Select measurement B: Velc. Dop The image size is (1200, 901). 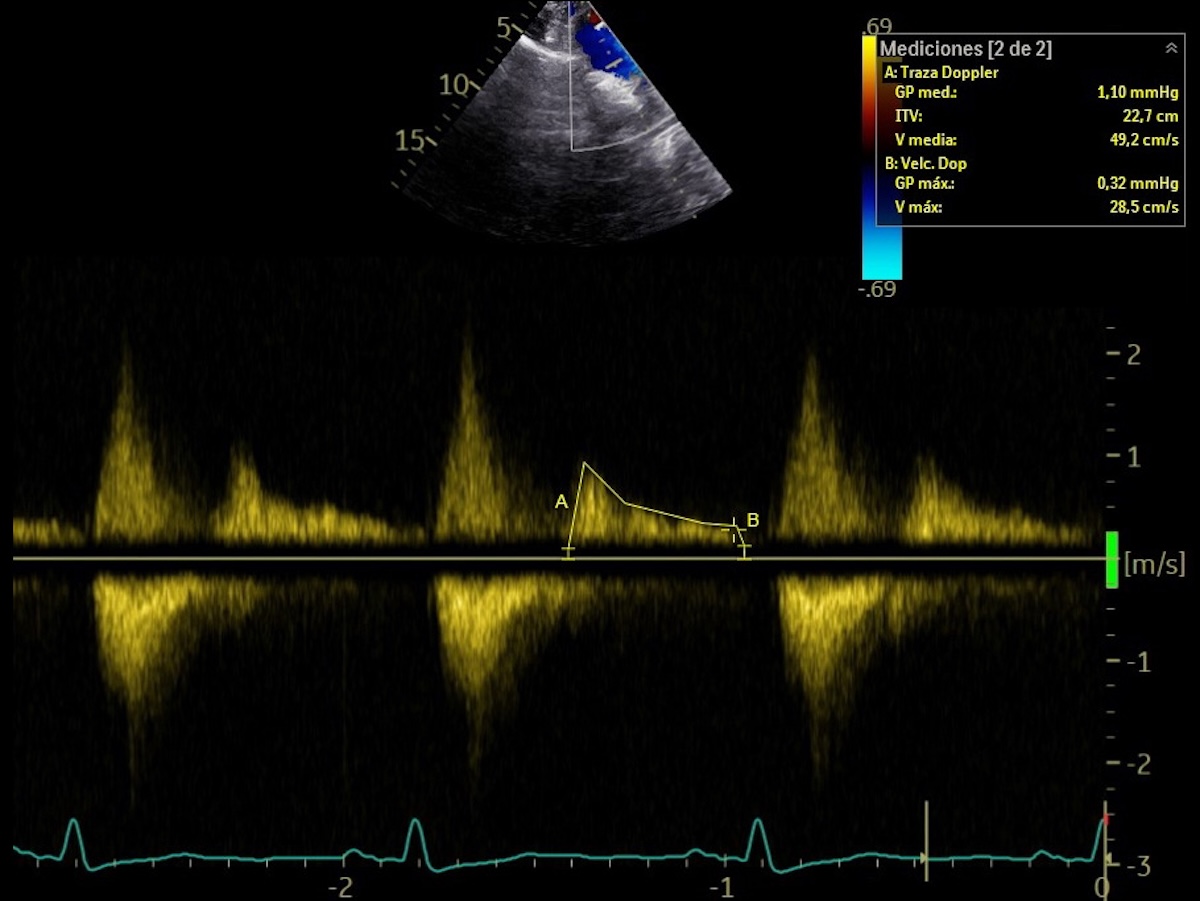(926, 163)
